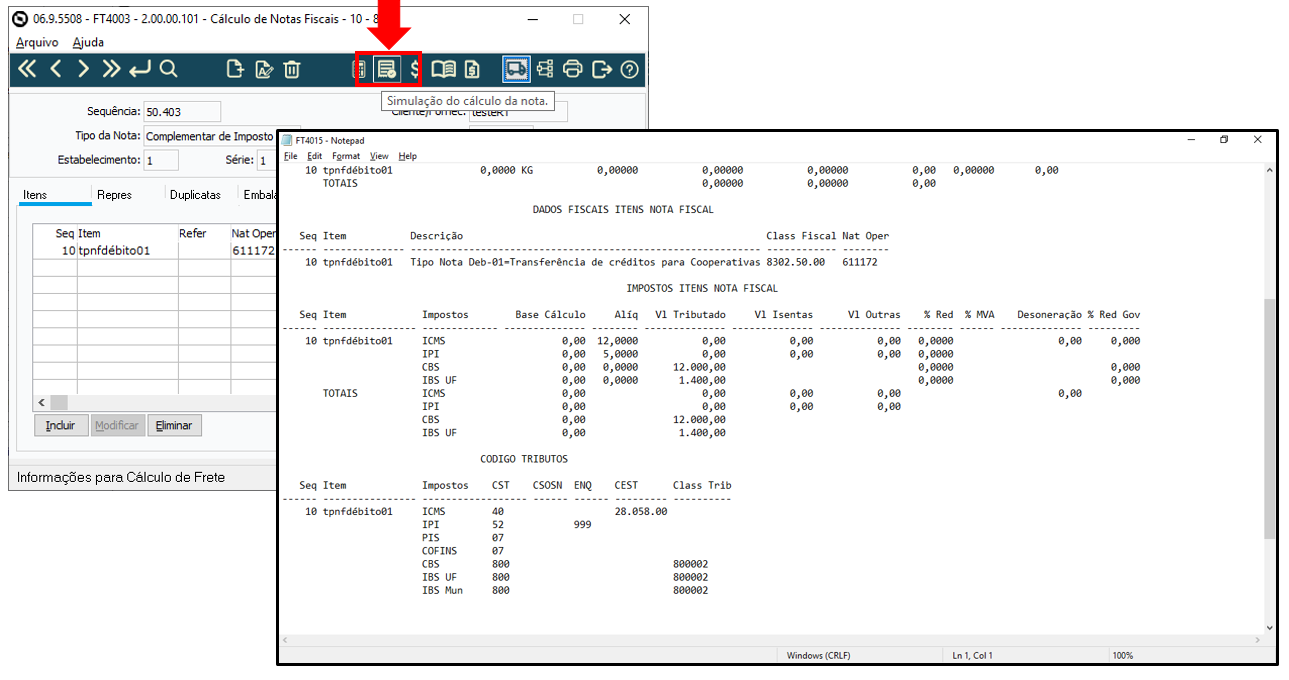1289x680 pixels.
Task: Create a new nota with the add-document icon
Action: click(x=235, y=69)
